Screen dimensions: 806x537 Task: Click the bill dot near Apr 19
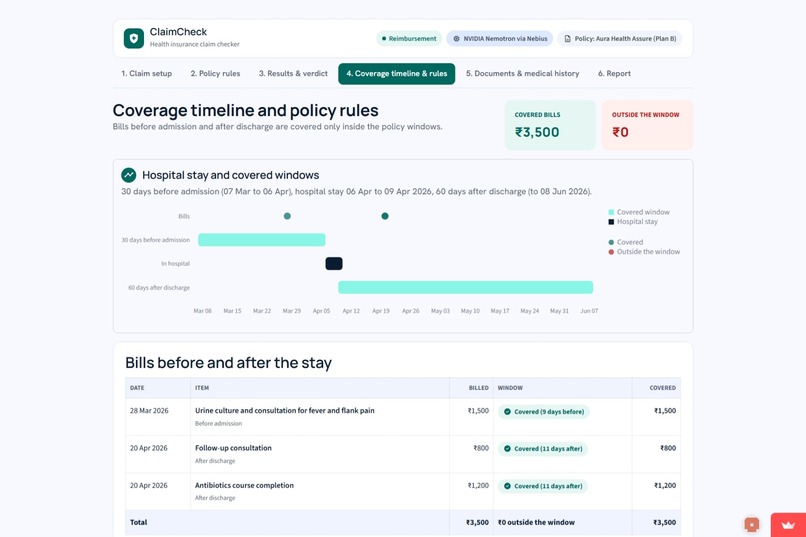click(x=385, y=216)
